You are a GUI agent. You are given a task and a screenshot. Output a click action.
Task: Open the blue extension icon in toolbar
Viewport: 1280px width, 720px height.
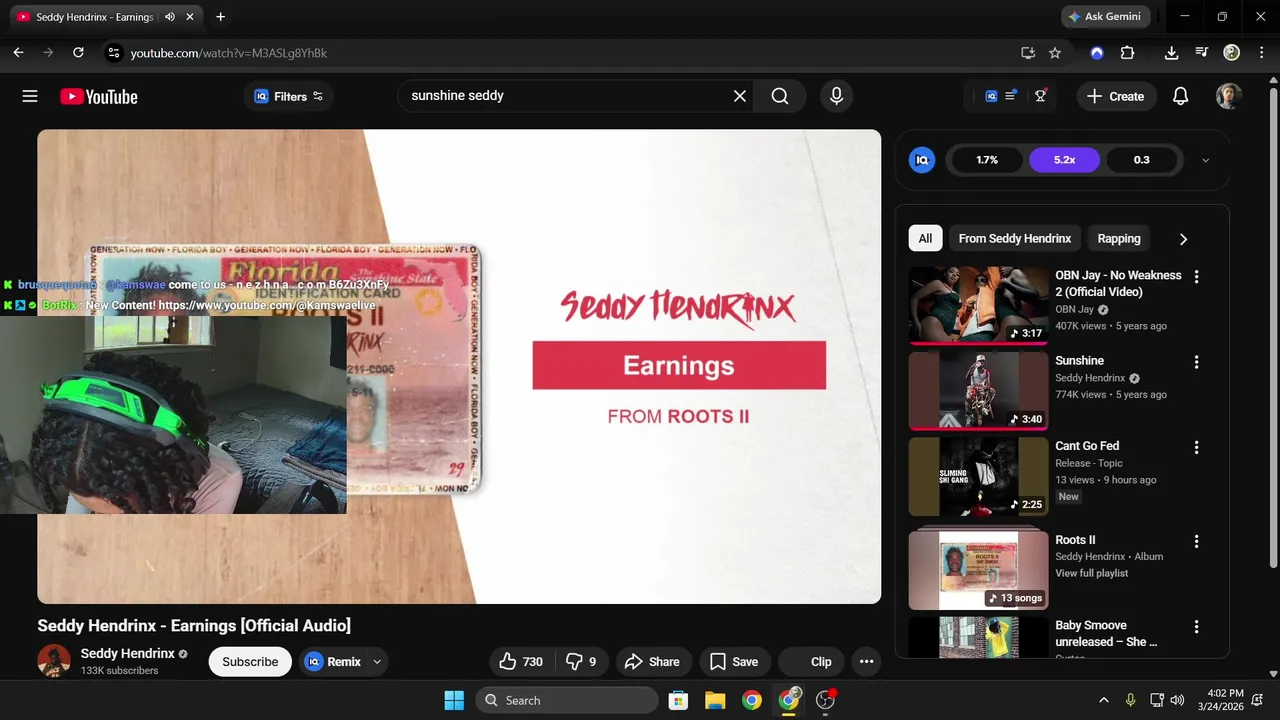click(1097, 53)
